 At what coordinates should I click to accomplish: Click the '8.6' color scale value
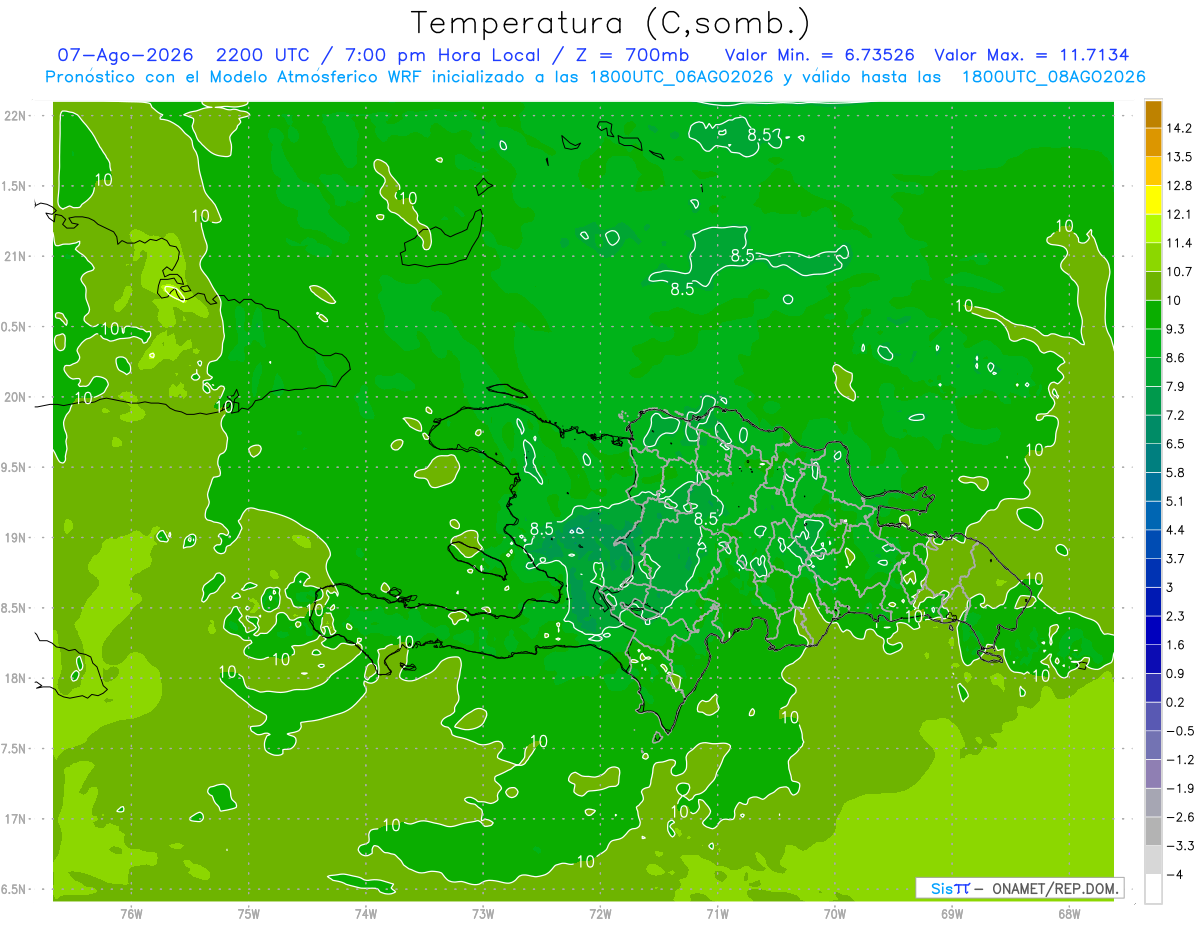pos(1175,358)
